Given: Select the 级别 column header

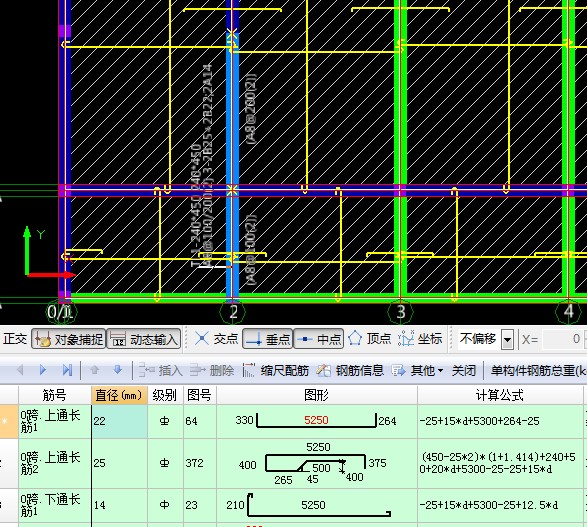Looking at the screenshot, I should [165, 395].
